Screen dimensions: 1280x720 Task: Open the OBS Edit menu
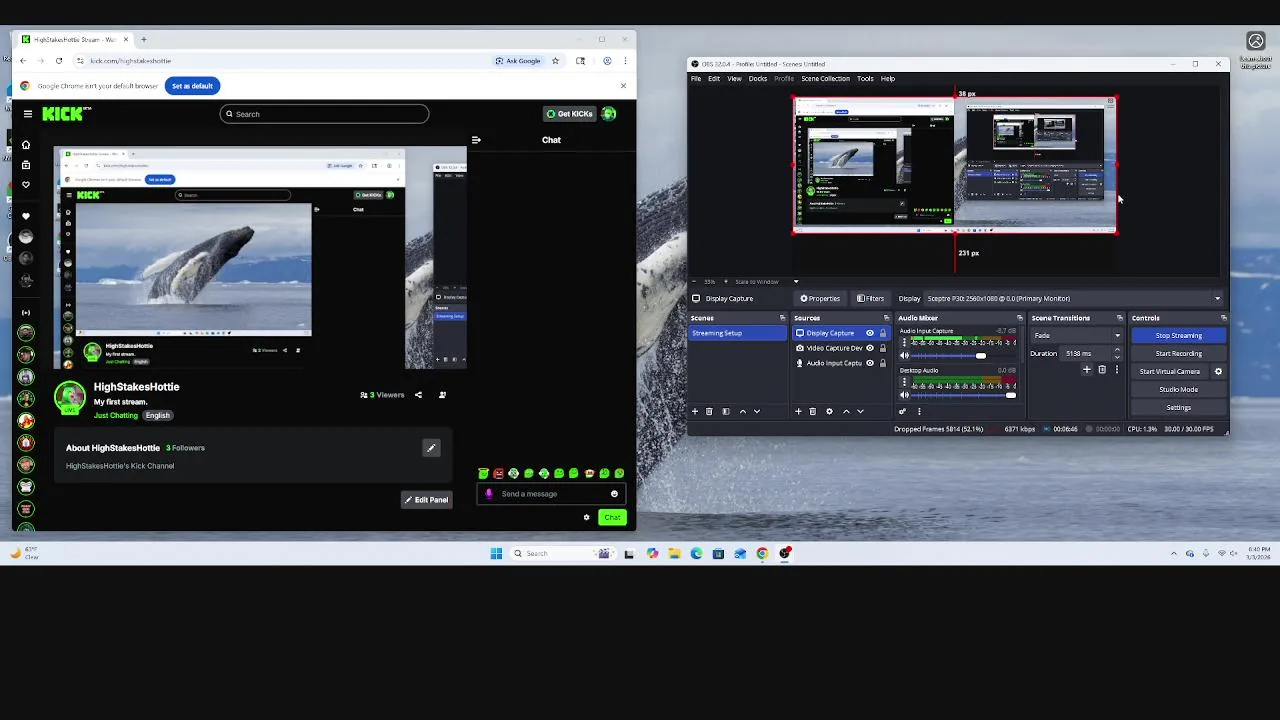click(714, 79)
